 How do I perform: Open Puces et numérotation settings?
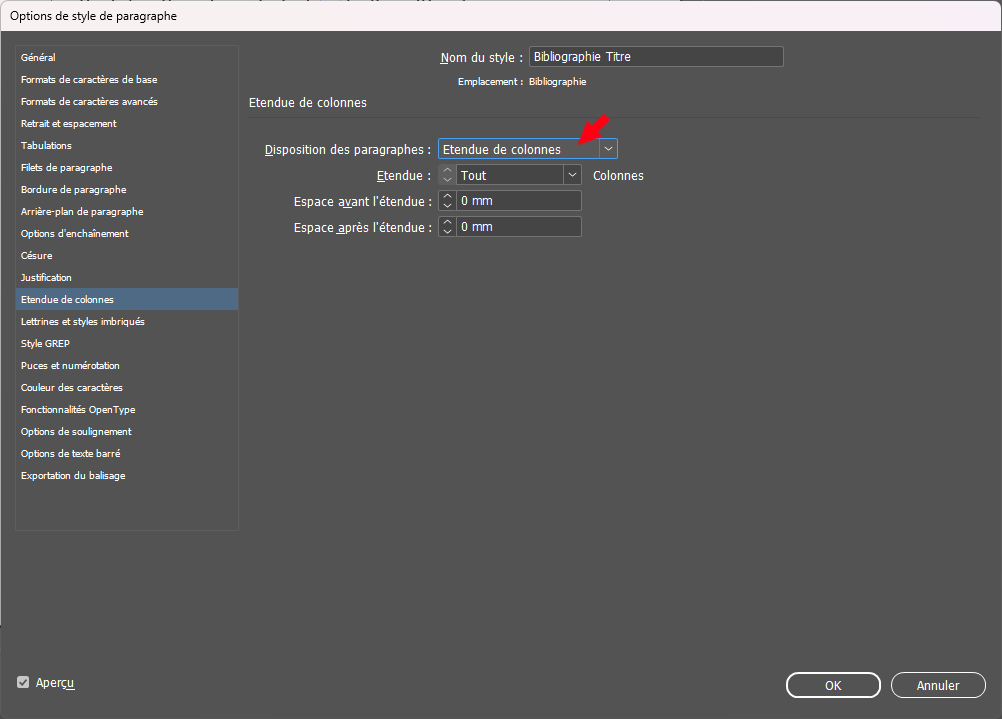pyautogui.click(x=70, y=366)
